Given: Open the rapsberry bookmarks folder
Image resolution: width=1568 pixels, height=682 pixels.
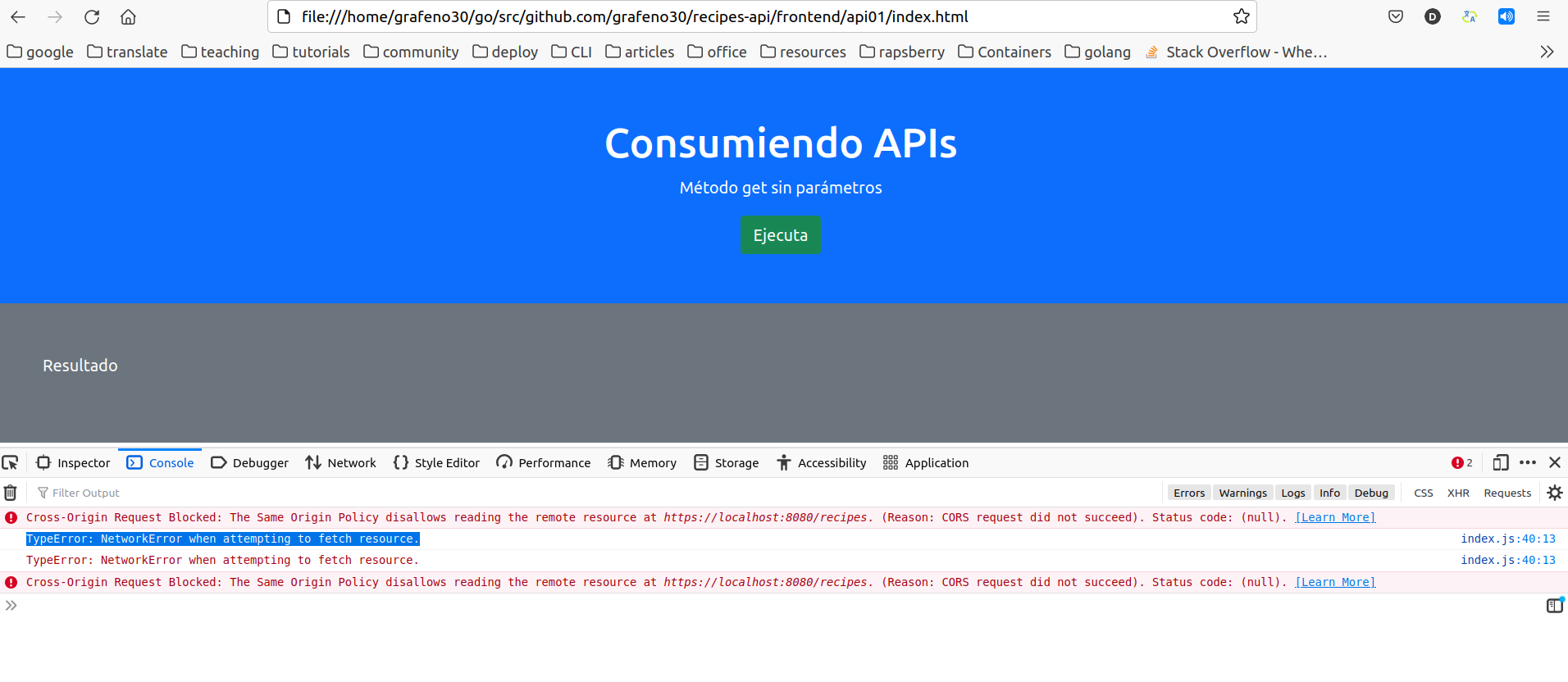Looking at the screenshot, I should click(902, 52).
